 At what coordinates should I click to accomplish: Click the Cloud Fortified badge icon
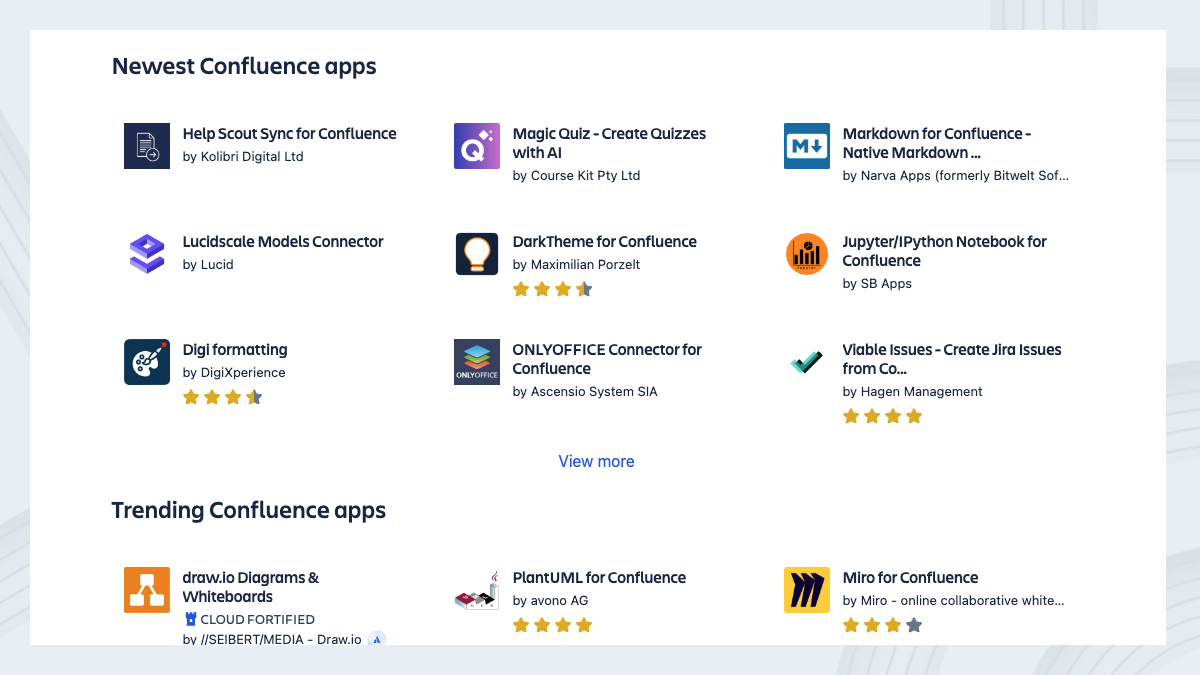coord(190,619)
